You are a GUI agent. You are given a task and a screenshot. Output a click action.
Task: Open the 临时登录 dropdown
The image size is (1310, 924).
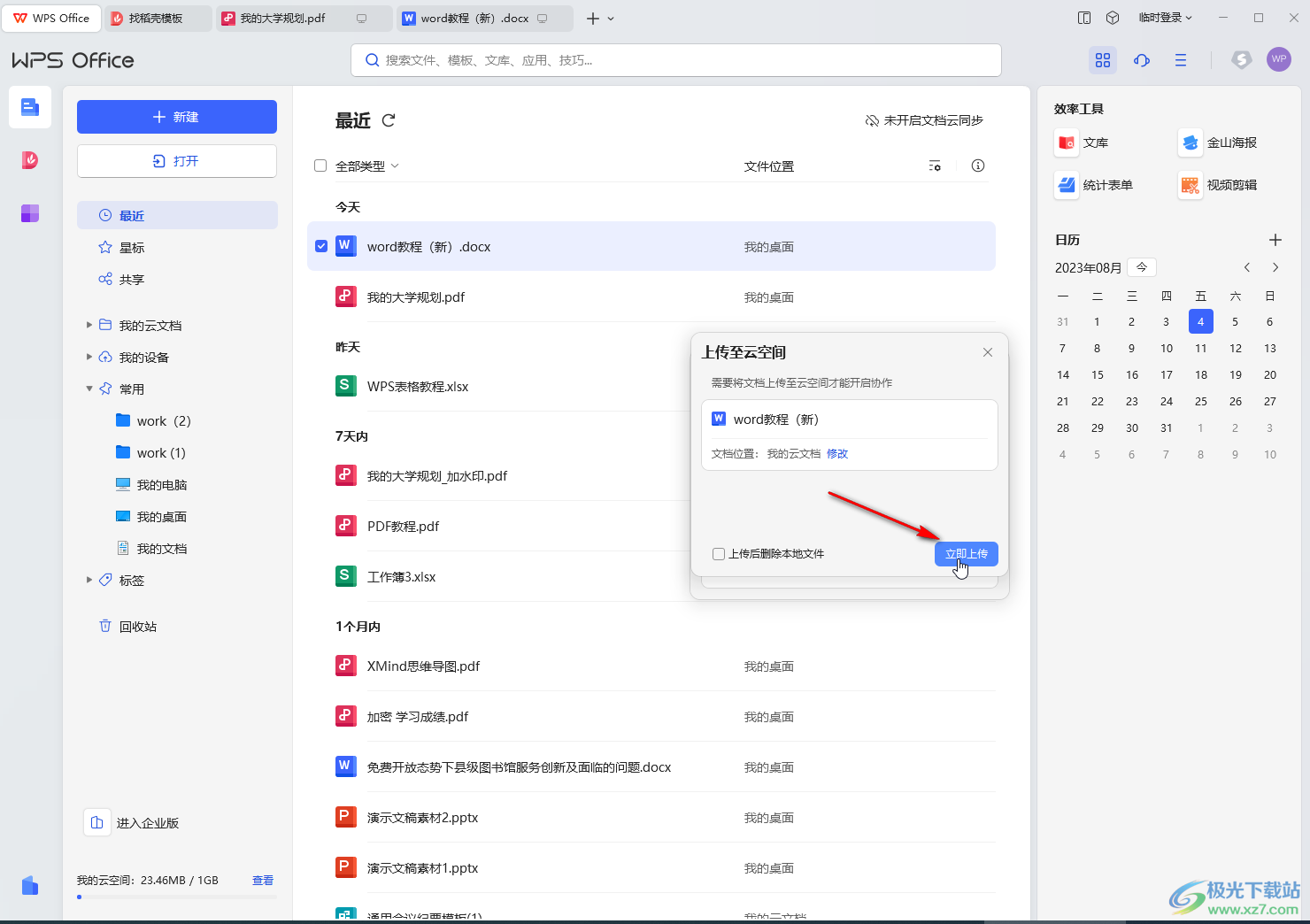(x=1165, y=18)
